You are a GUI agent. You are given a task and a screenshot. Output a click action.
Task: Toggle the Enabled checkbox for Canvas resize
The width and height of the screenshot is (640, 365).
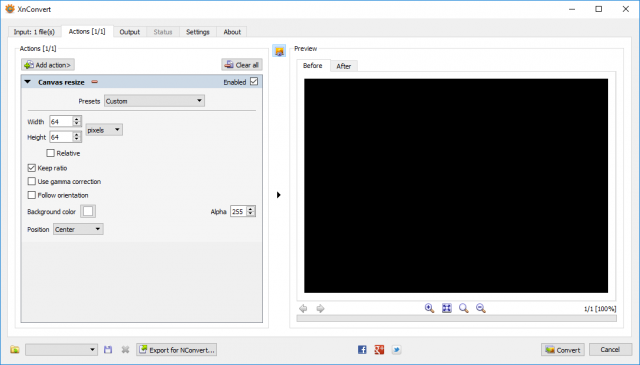(254, 81)
